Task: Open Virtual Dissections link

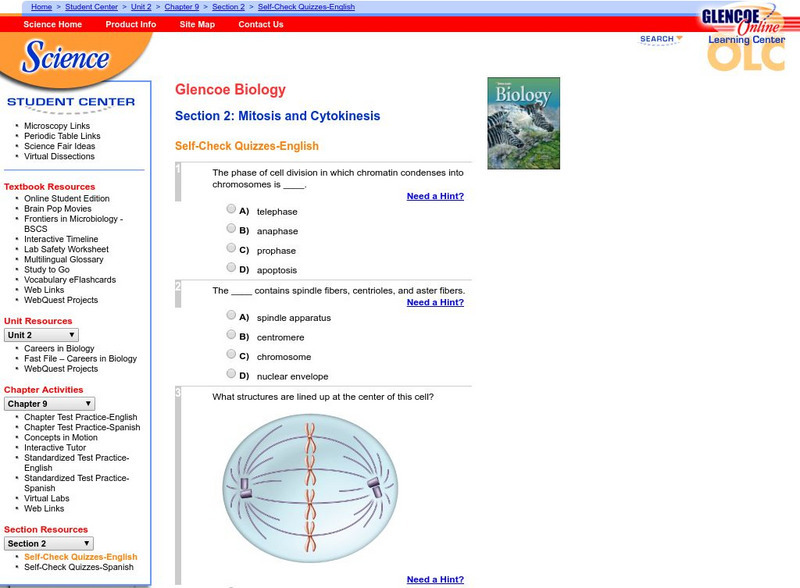Action: 59,156
